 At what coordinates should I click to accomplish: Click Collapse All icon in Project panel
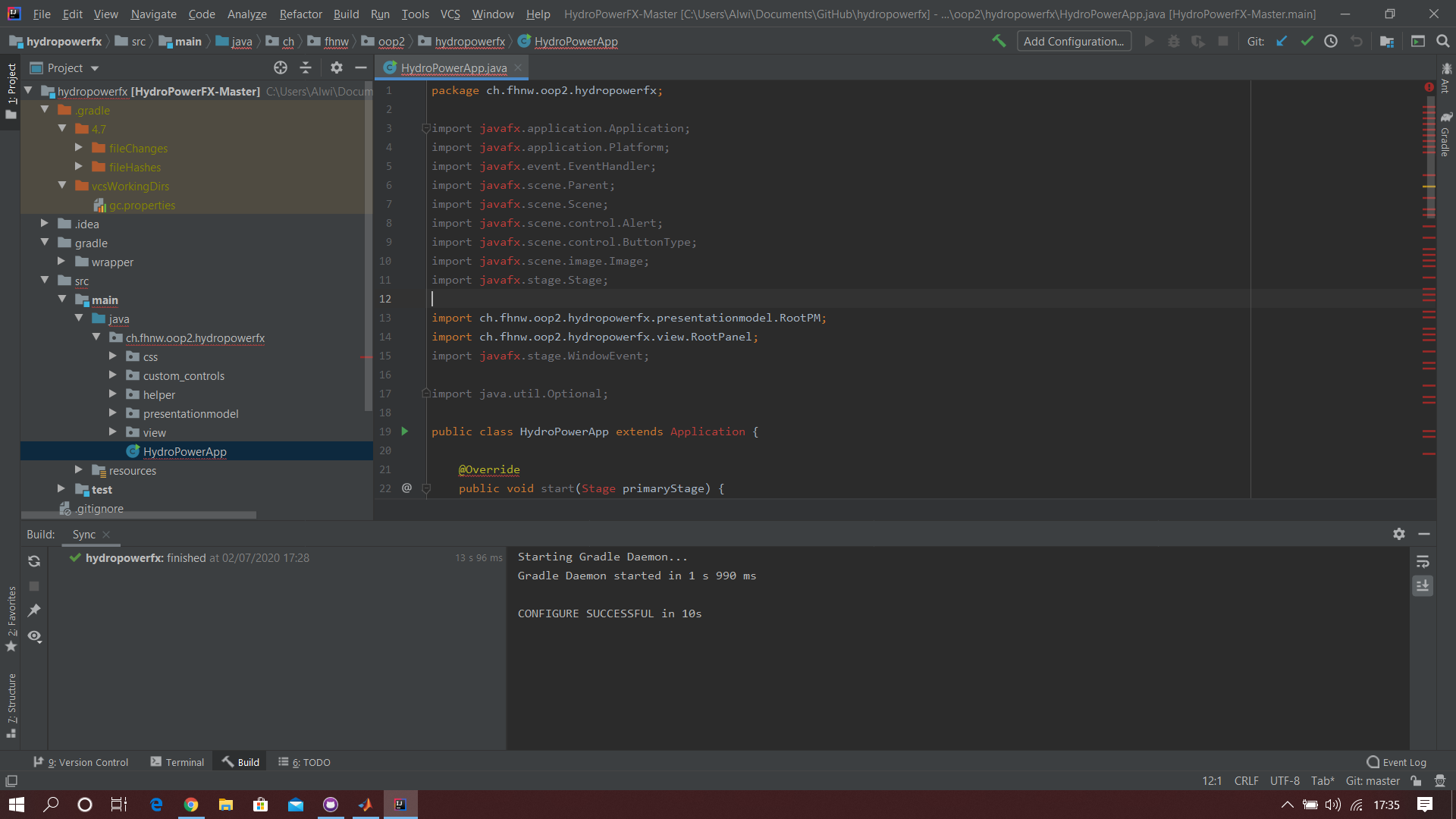(x=306, y=67)
